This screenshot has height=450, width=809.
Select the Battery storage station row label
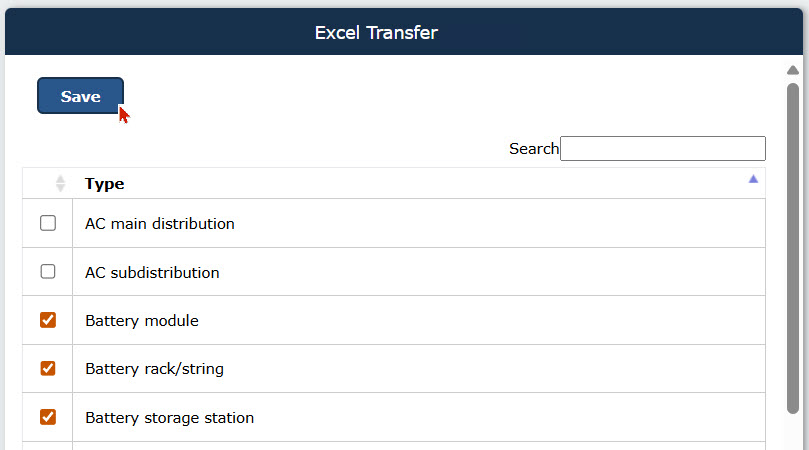tap(169, 418)
